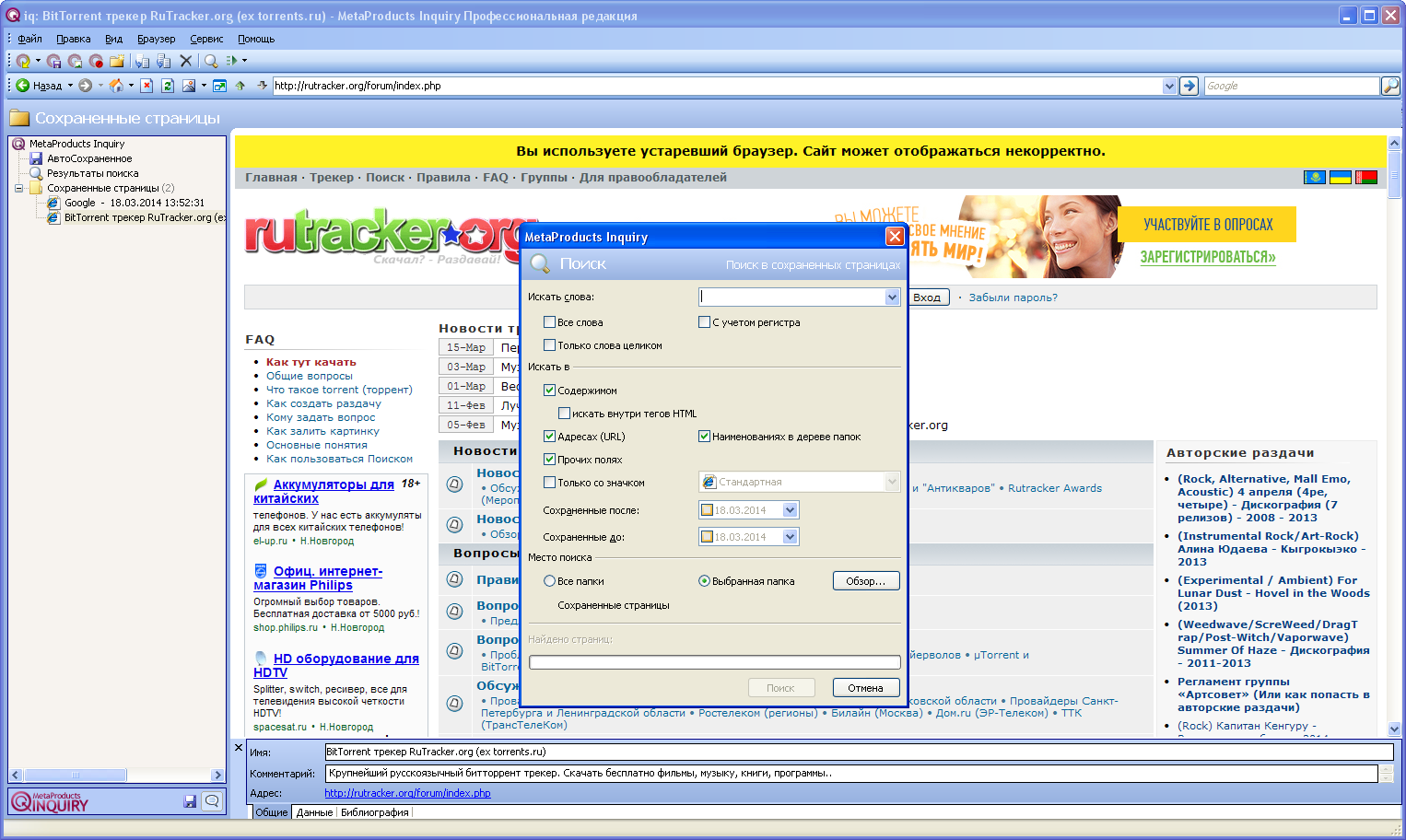Uncheck the 'Прочих полях' checkbox
The image size is (1406, 840).
(x=549, y=460)
